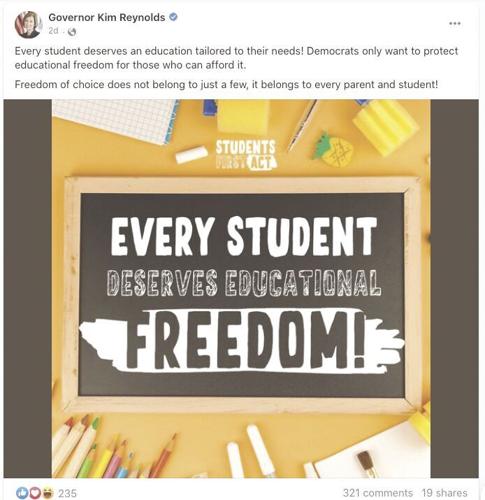Click the post text about educational freedom

coord(236,58)
